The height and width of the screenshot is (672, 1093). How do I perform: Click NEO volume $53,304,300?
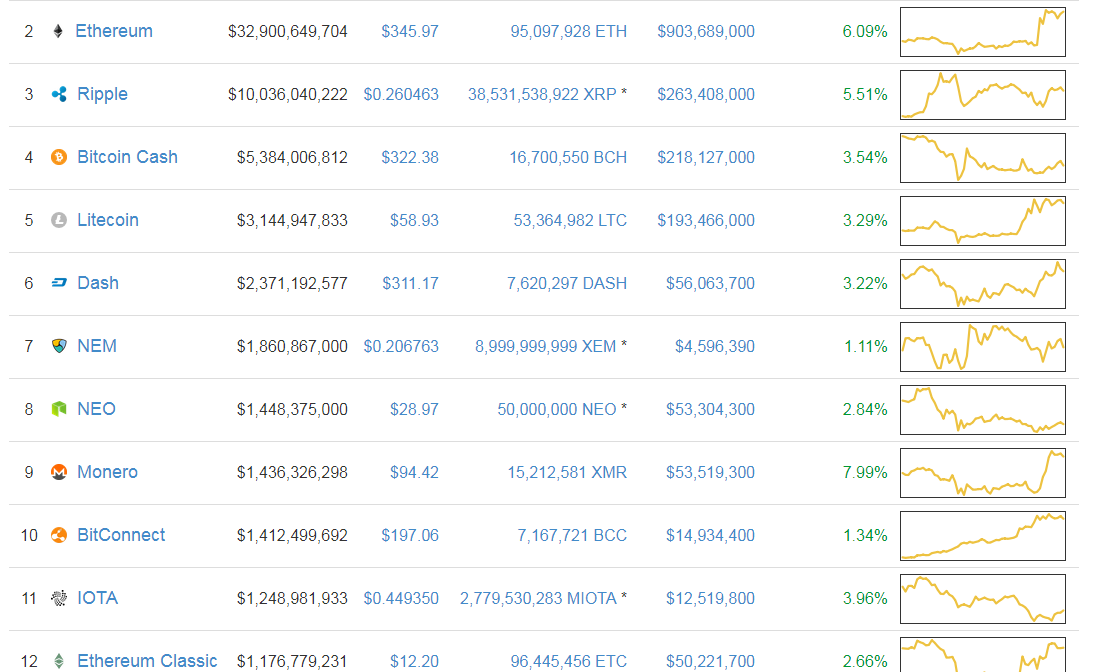710,409
